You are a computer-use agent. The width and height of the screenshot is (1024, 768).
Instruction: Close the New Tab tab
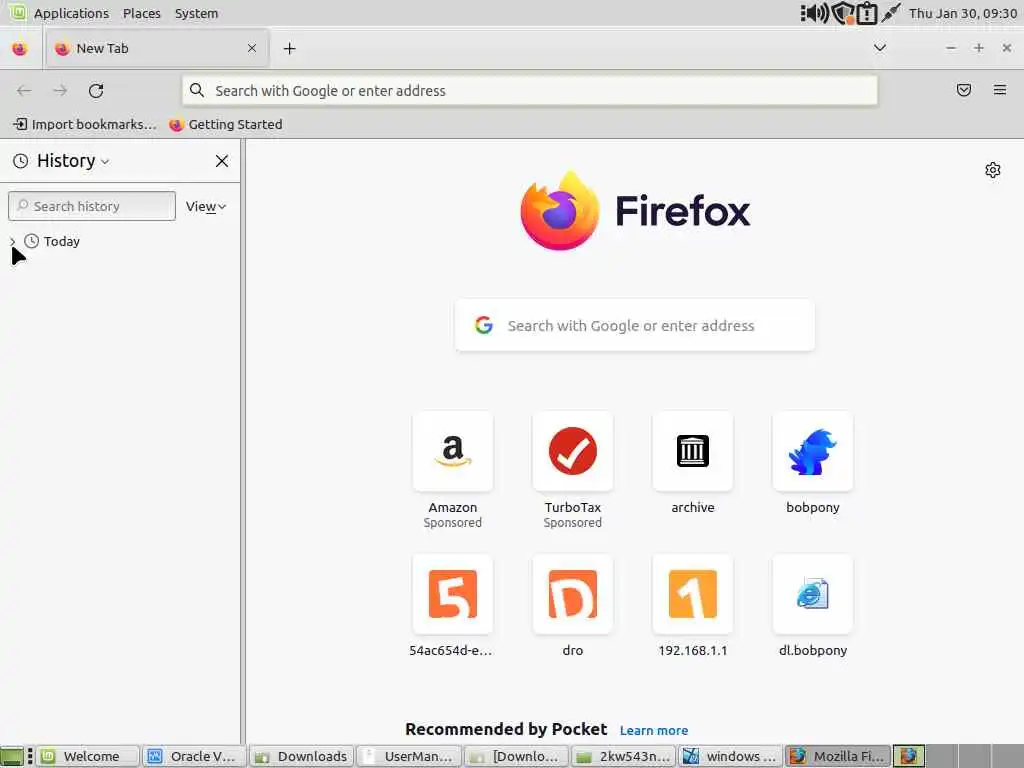[x=251, y=48]
